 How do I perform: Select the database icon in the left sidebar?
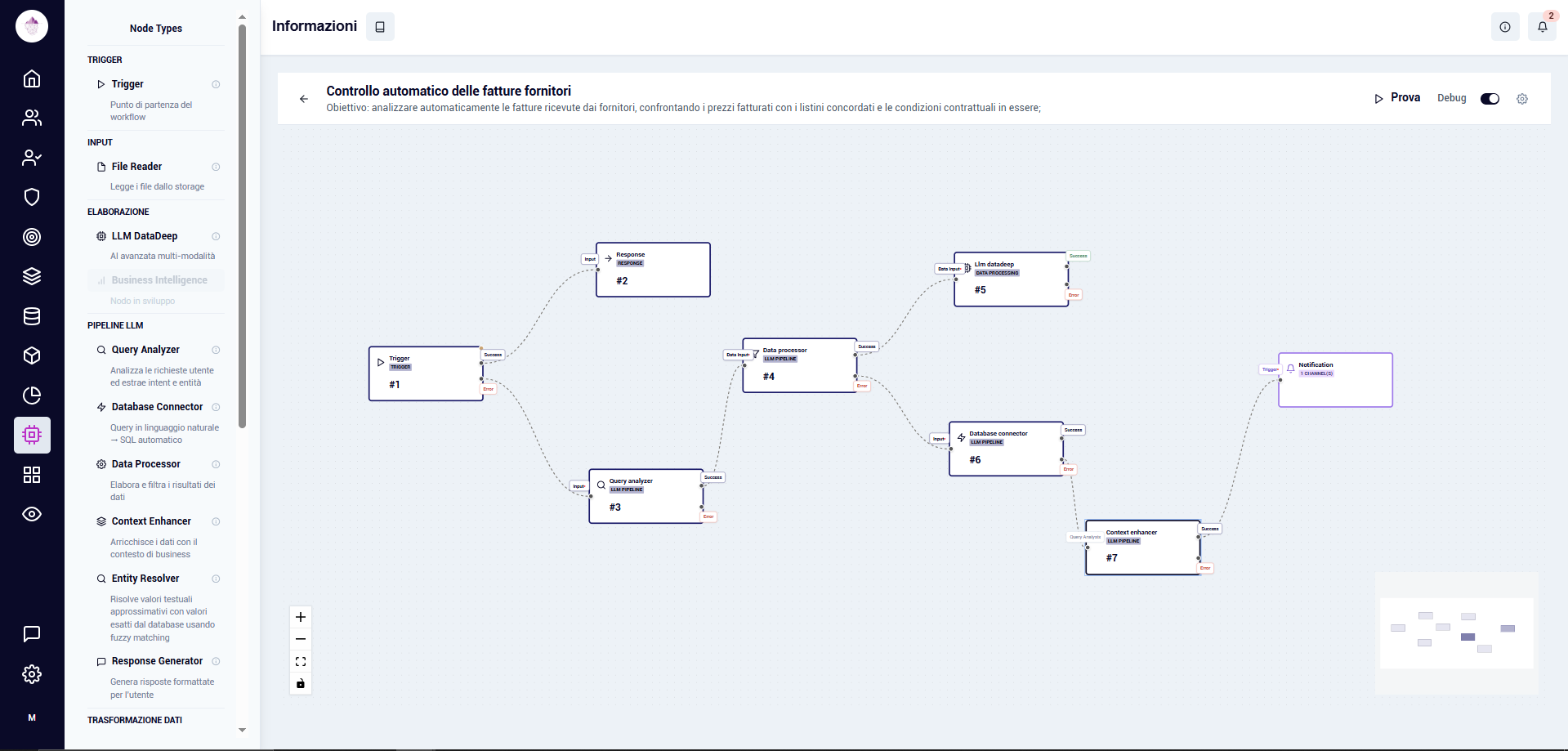(31, 316)
